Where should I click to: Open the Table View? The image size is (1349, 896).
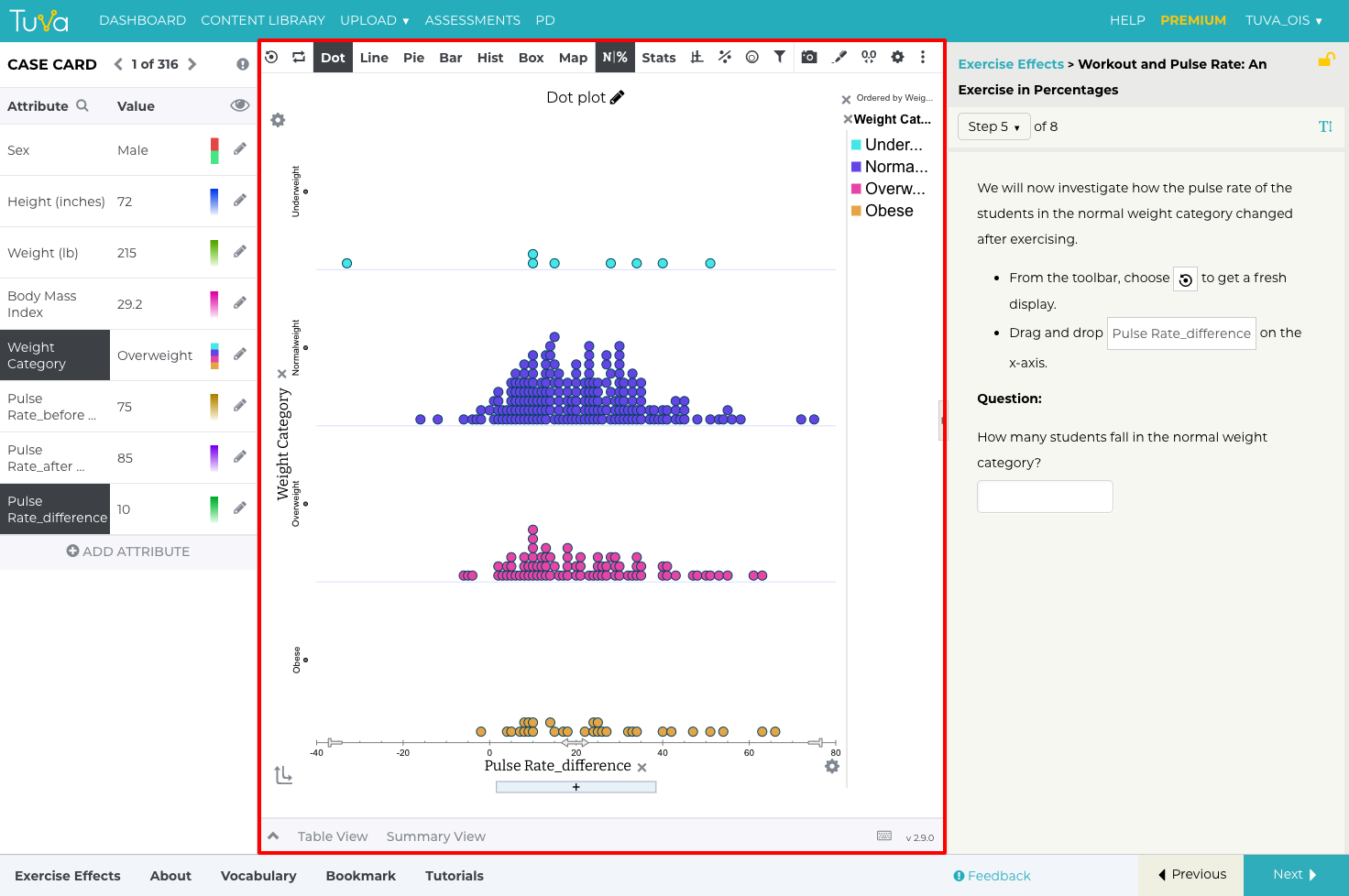pos(333,836)
